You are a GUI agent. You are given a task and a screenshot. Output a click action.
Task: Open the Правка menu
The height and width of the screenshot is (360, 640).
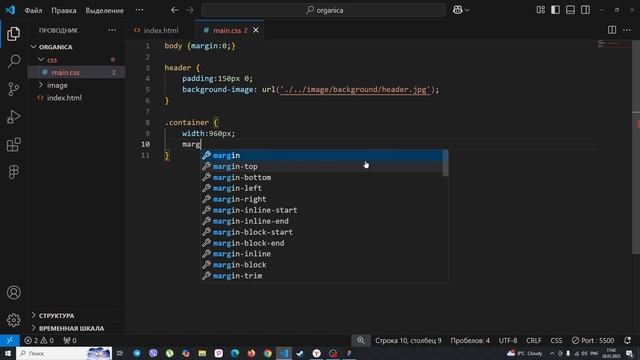[x=64, y=10]
